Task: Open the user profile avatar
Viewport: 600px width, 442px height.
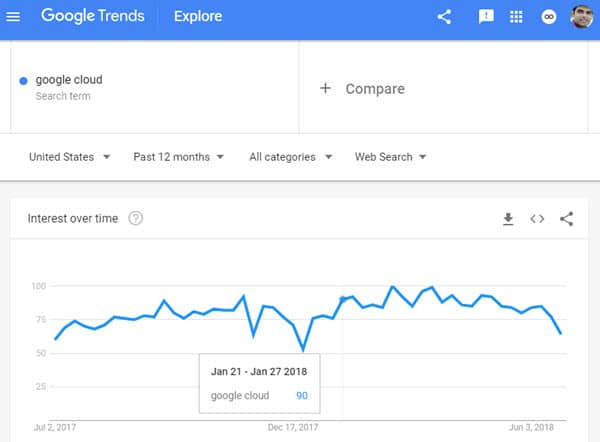Action: click(x=582, y=17)
